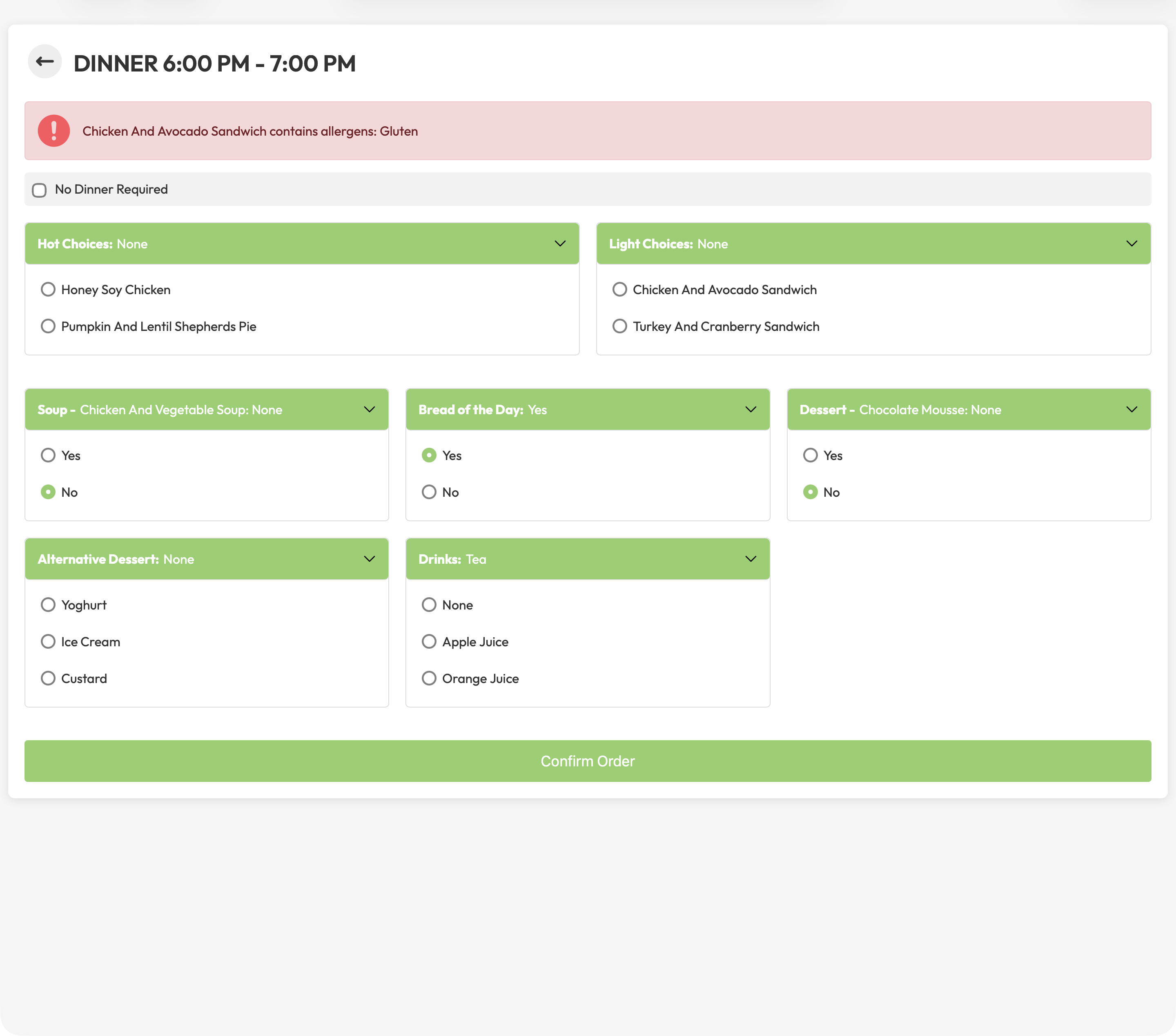The height and width of the screenshot is (1036, 1176).
Task: Collapse the Hot Choices section chevron
Action: (560, 243)
